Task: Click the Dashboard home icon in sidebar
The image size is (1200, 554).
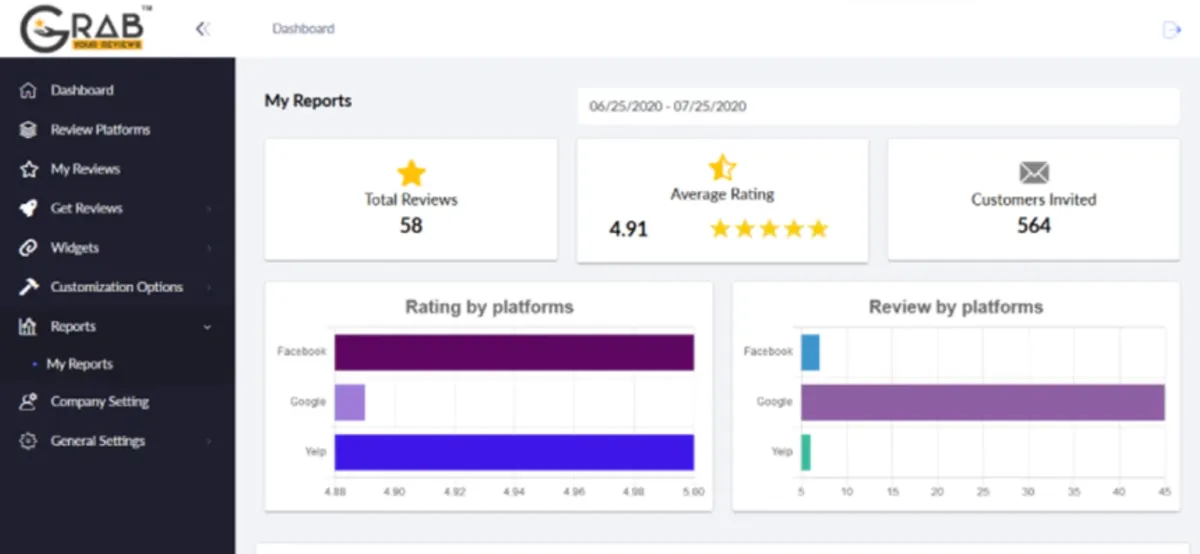Action: click(x=28, y=90)
